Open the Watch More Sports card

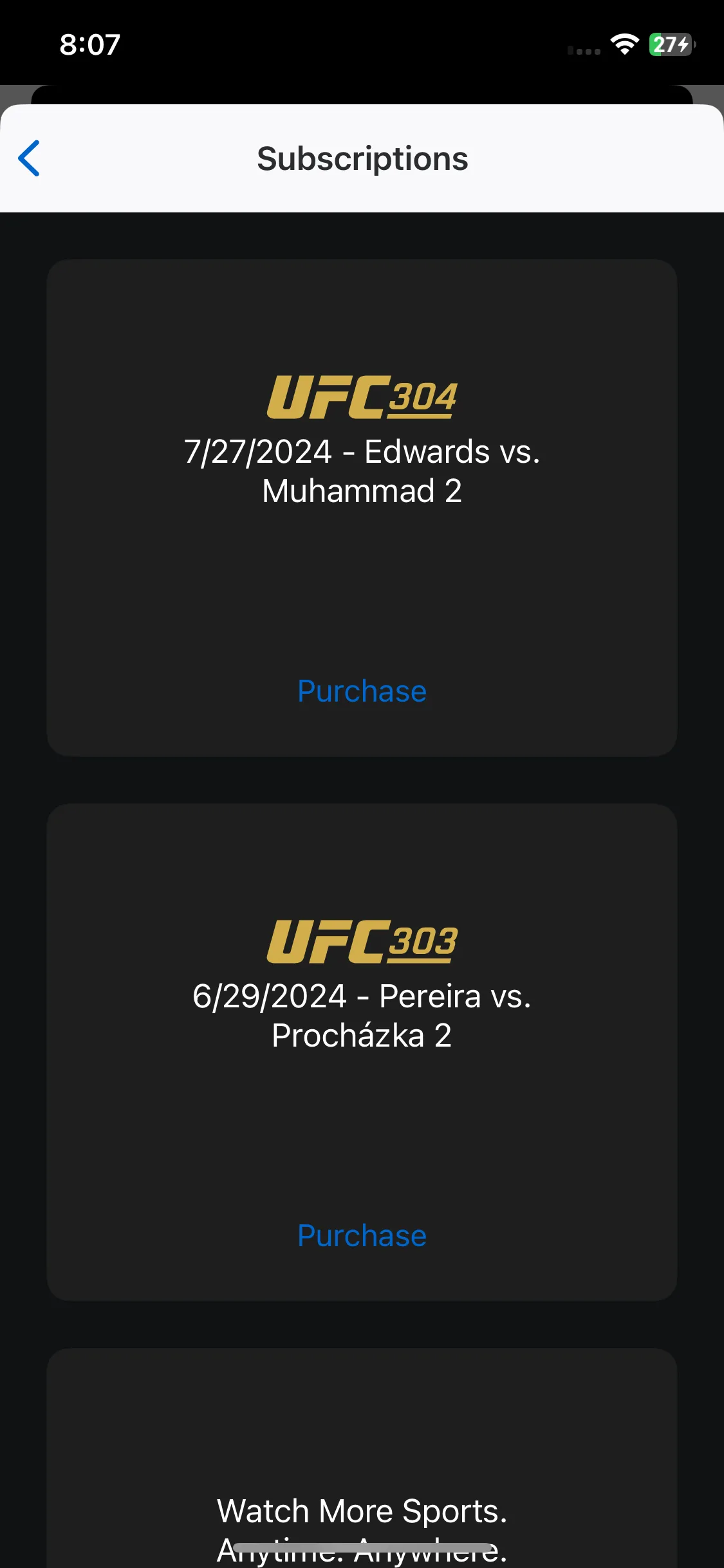362,1459
